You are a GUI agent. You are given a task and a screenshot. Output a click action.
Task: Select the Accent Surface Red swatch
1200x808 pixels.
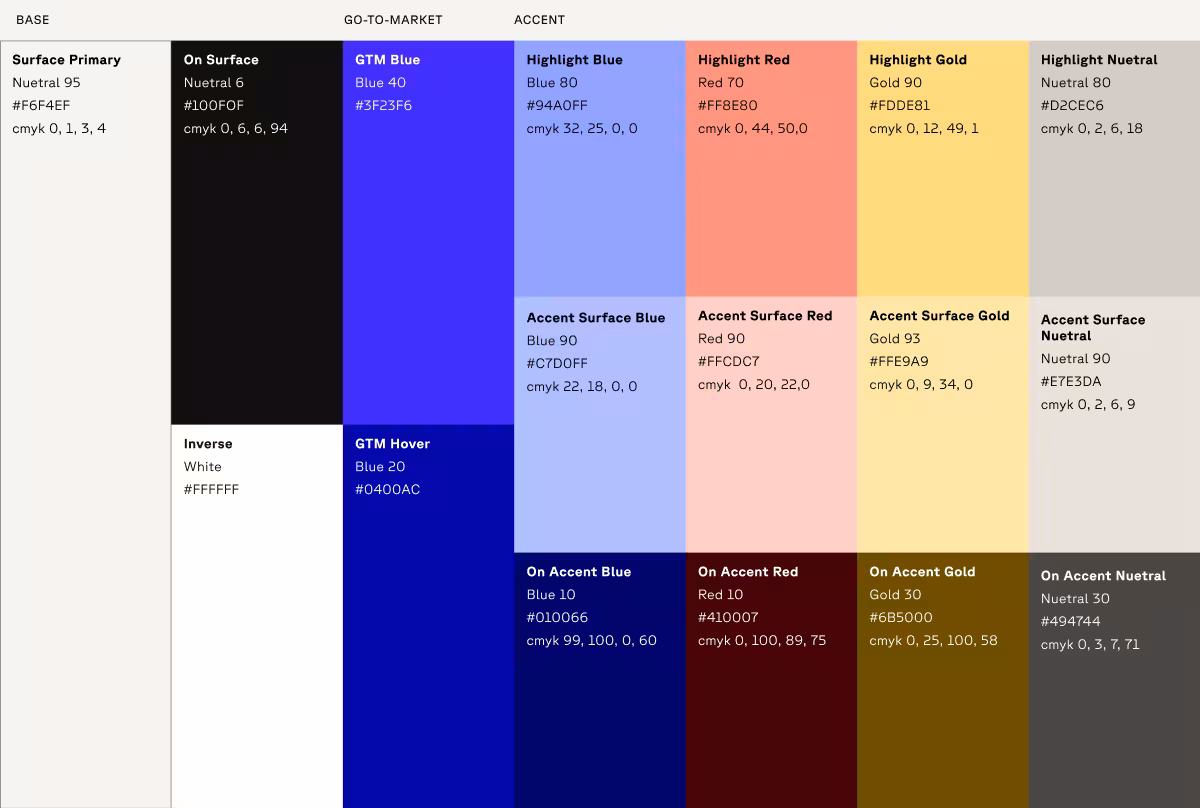(771, 425)
